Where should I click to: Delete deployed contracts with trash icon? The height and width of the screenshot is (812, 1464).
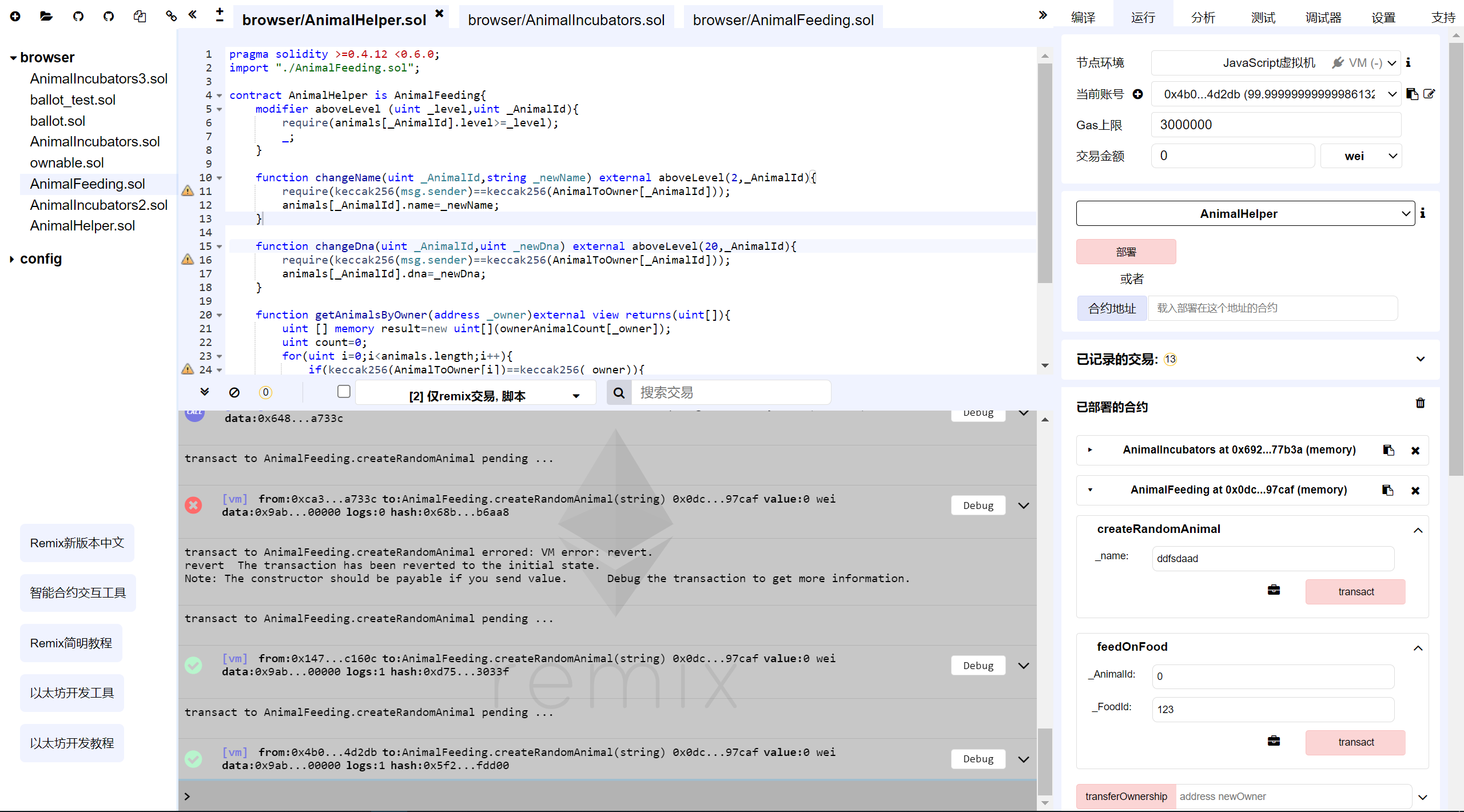(x=1421, y=403)
